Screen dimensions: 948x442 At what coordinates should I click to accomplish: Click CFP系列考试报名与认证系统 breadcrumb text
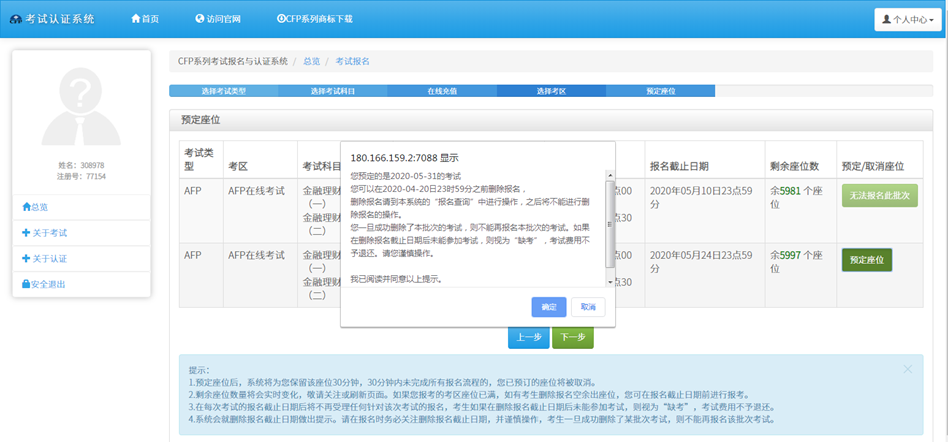click(x=233, y=61)
